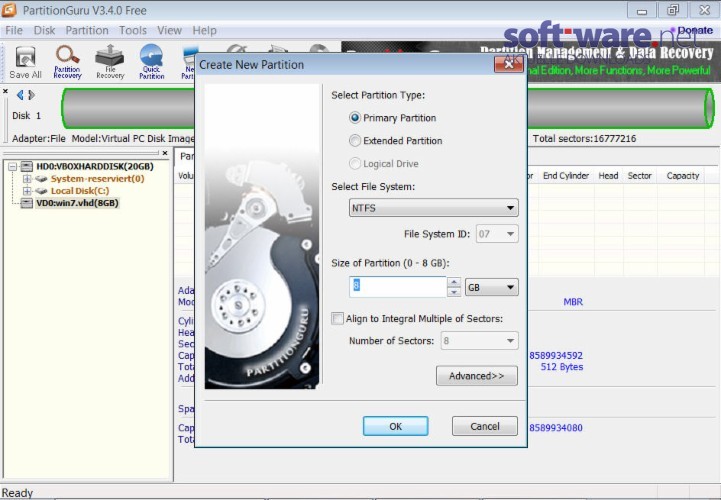Select Logical Drive radio button
This screenshot has height=500, width=721.
point(355,164)
